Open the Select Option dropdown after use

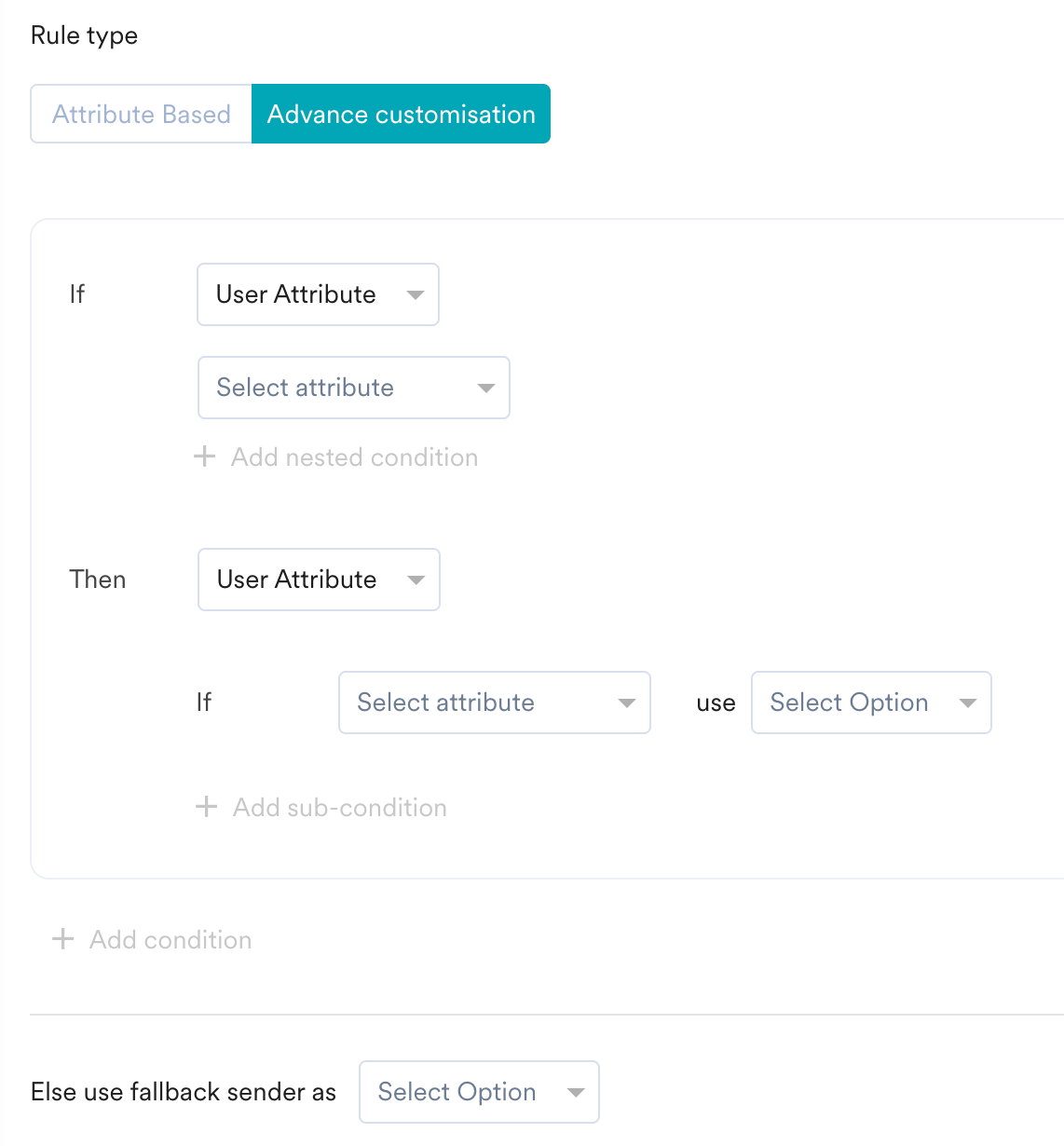pos(871,703)
